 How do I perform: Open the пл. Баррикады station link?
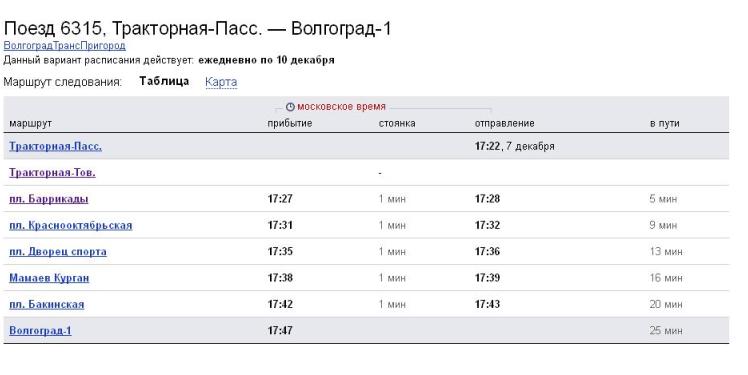pyautogui.click(x=49, y=199)
